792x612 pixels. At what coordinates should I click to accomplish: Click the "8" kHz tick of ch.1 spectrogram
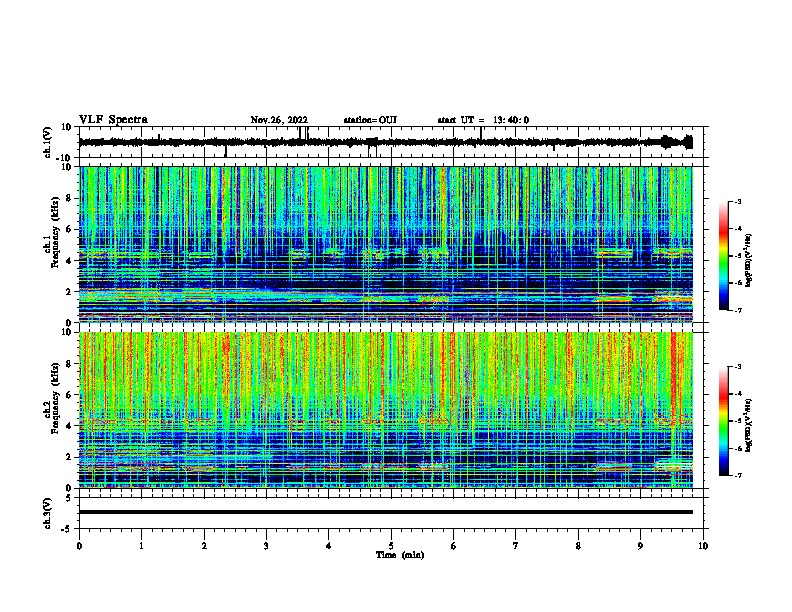click(x=69, y=198)
